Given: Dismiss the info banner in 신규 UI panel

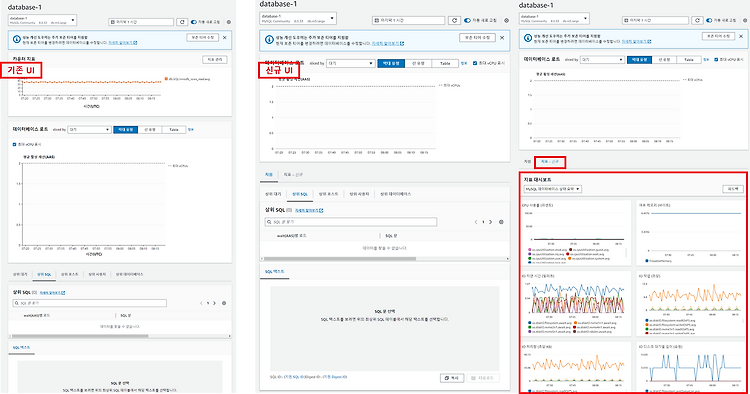Looking at the screenshot, I should pyautogui.click(x=502, y=37).
